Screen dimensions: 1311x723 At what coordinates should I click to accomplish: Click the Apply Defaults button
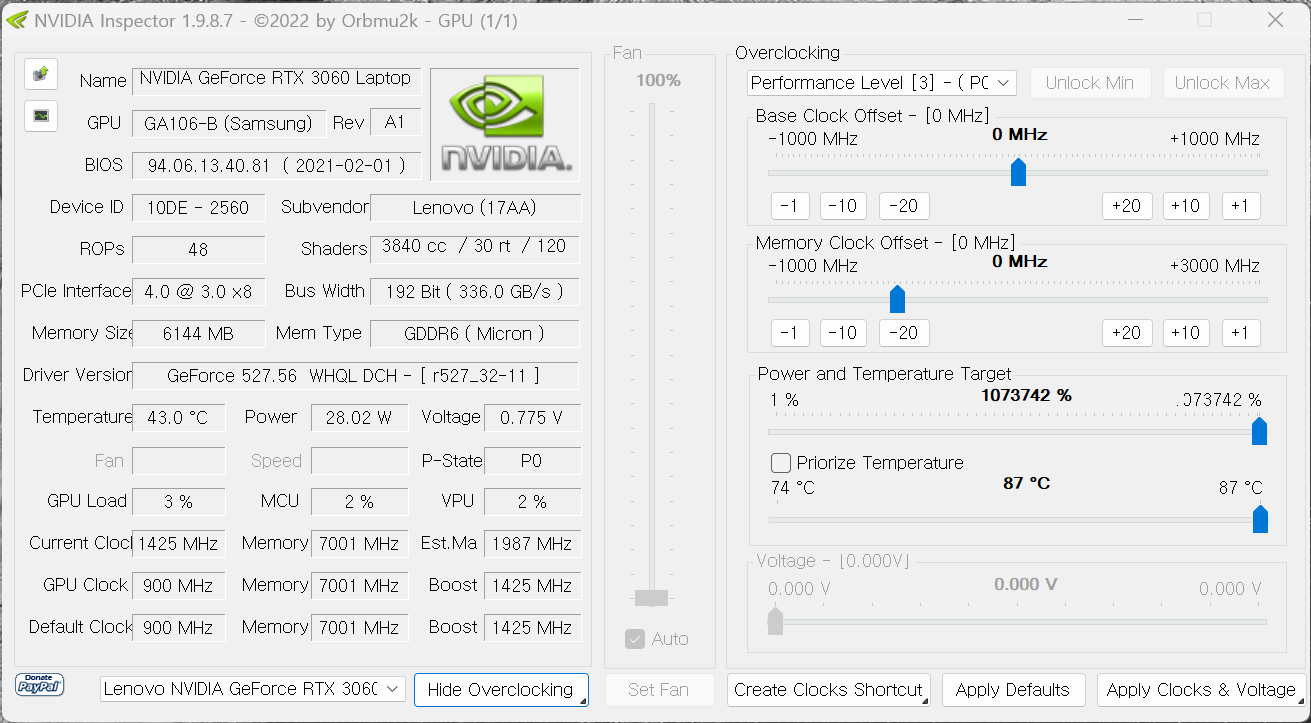point(1013,690)
